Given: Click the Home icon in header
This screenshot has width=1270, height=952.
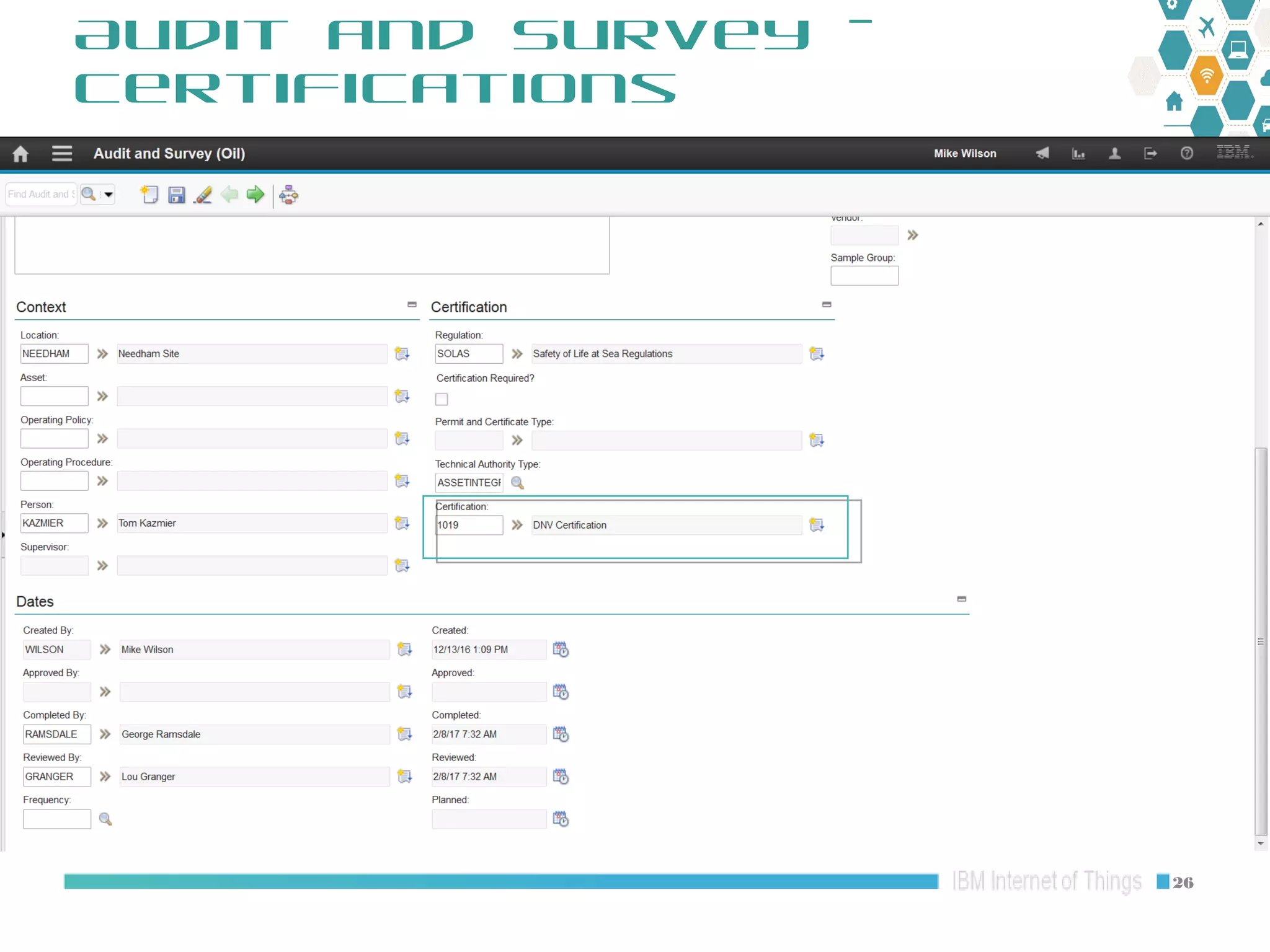Looking at the screenshot, I should click(x=20, y=154).
